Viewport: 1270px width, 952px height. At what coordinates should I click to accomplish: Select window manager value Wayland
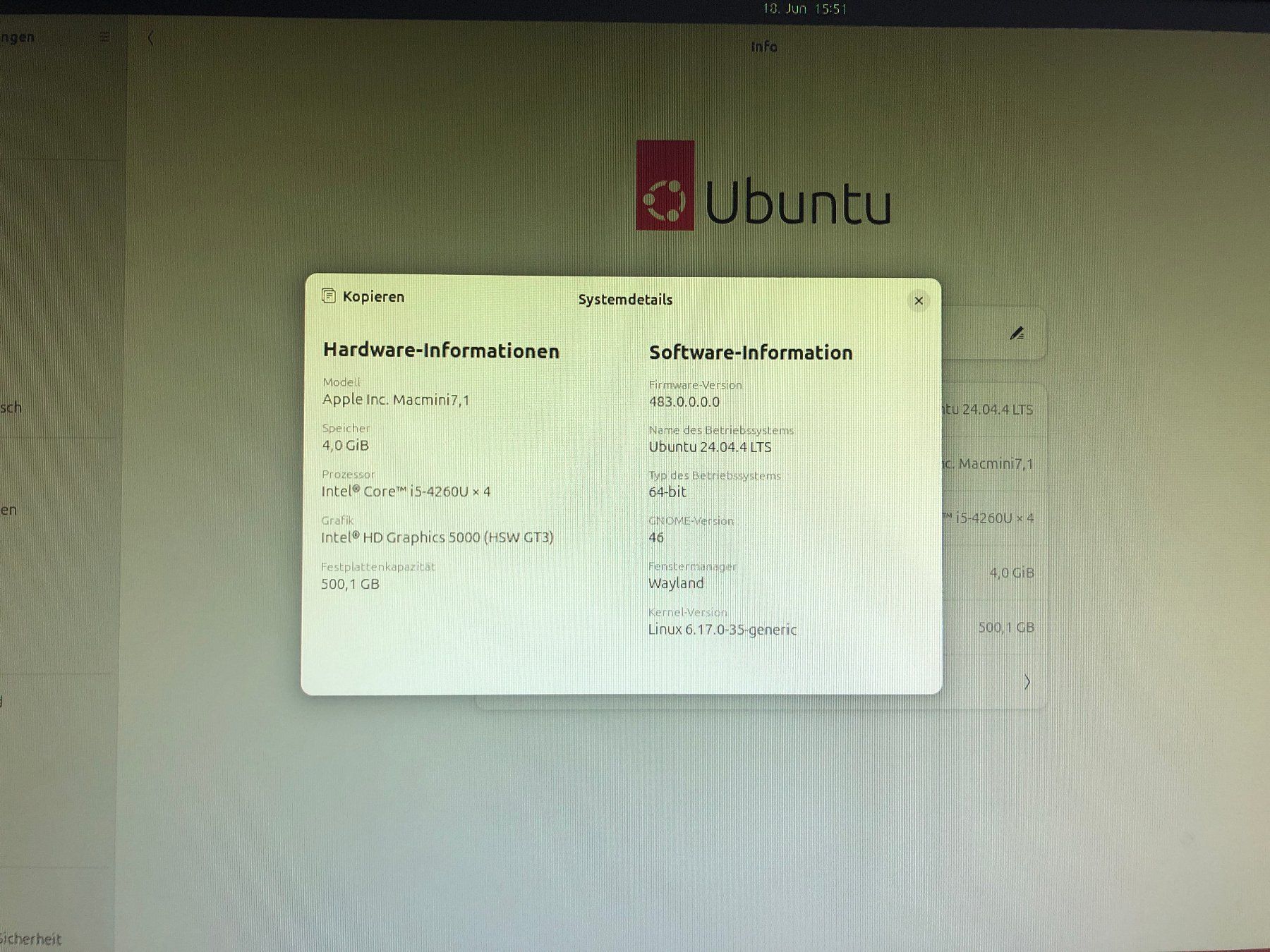(x=676, y=583)
